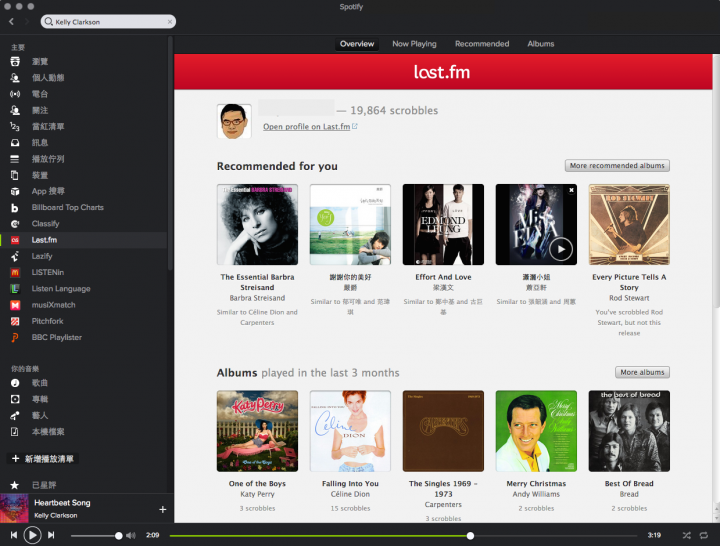
Task: Play the current track
Action: (32, 535)
